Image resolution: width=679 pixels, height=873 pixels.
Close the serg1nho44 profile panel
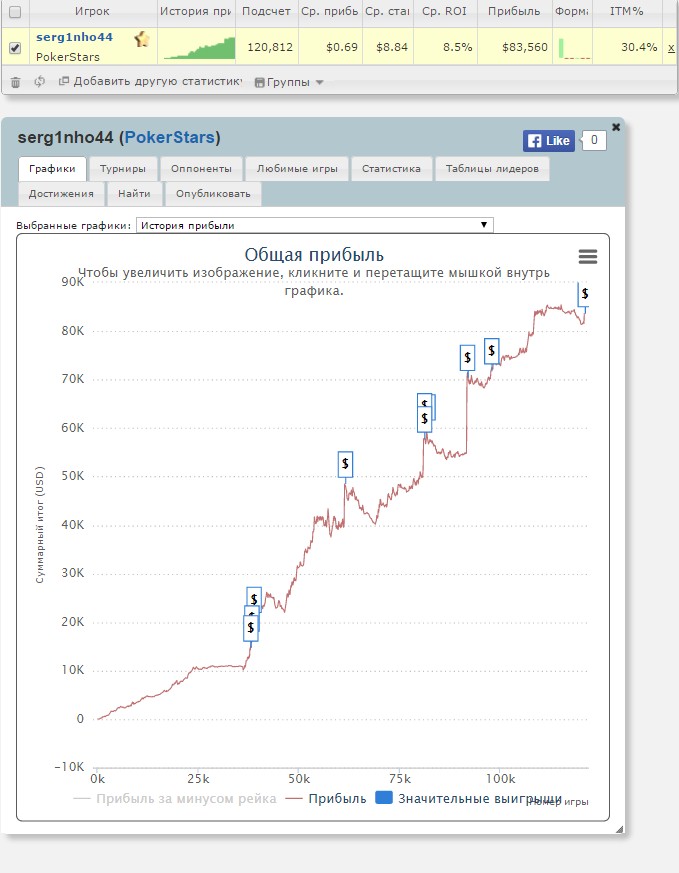point(616,127)
